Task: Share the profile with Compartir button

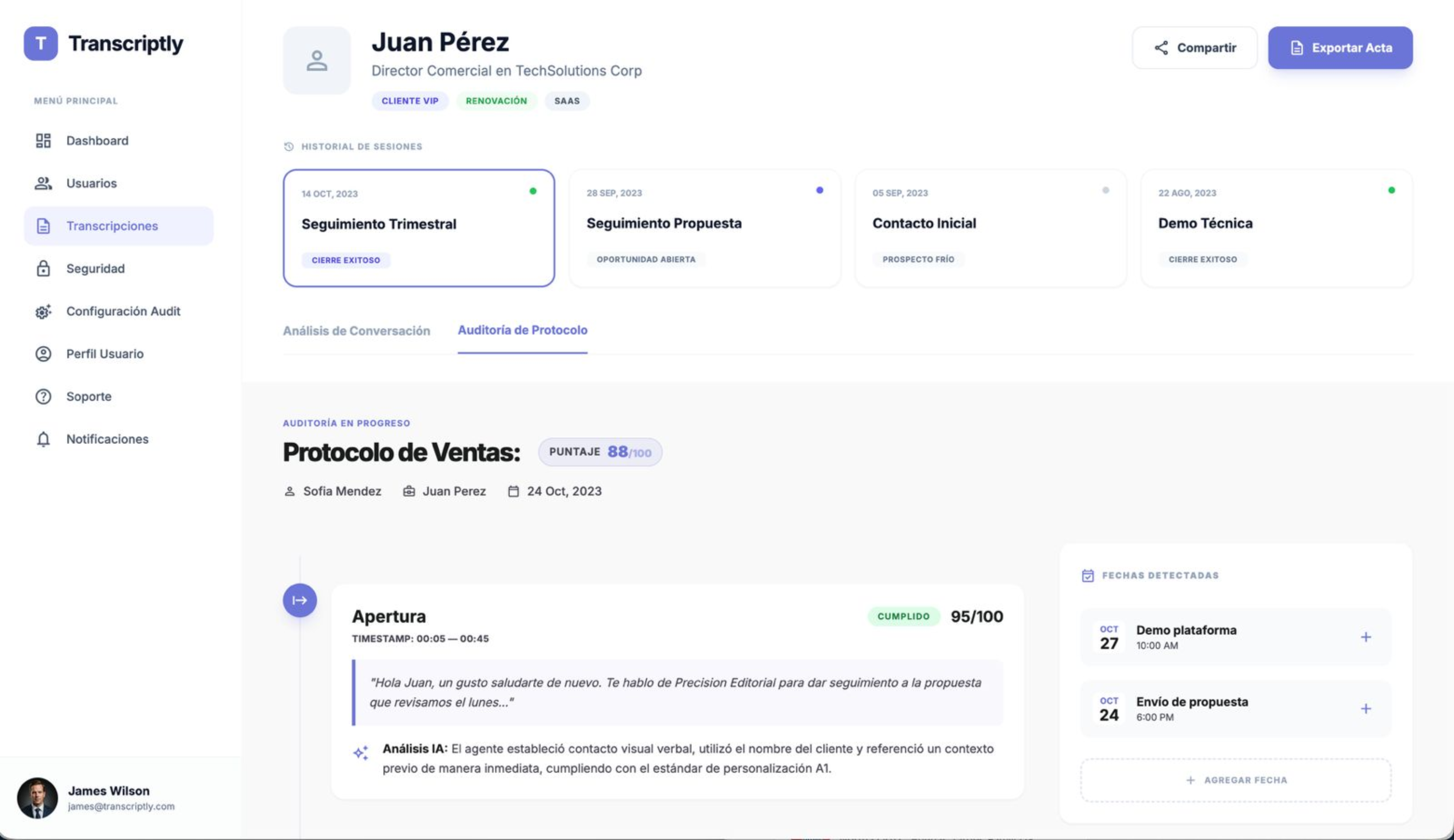Action: [x=1194, y=48]
